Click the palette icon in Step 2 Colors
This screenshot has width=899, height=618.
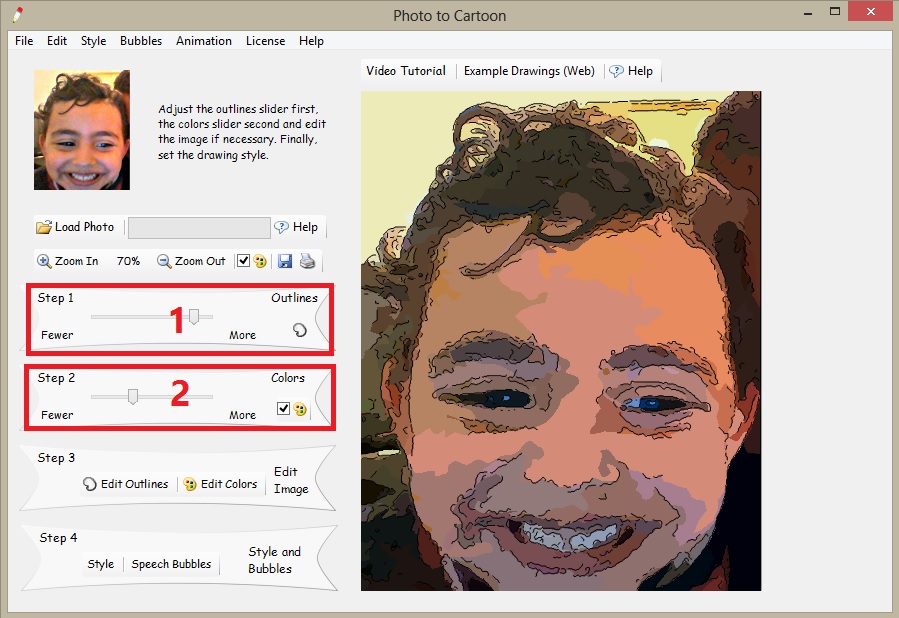click(x=300, y=409)
